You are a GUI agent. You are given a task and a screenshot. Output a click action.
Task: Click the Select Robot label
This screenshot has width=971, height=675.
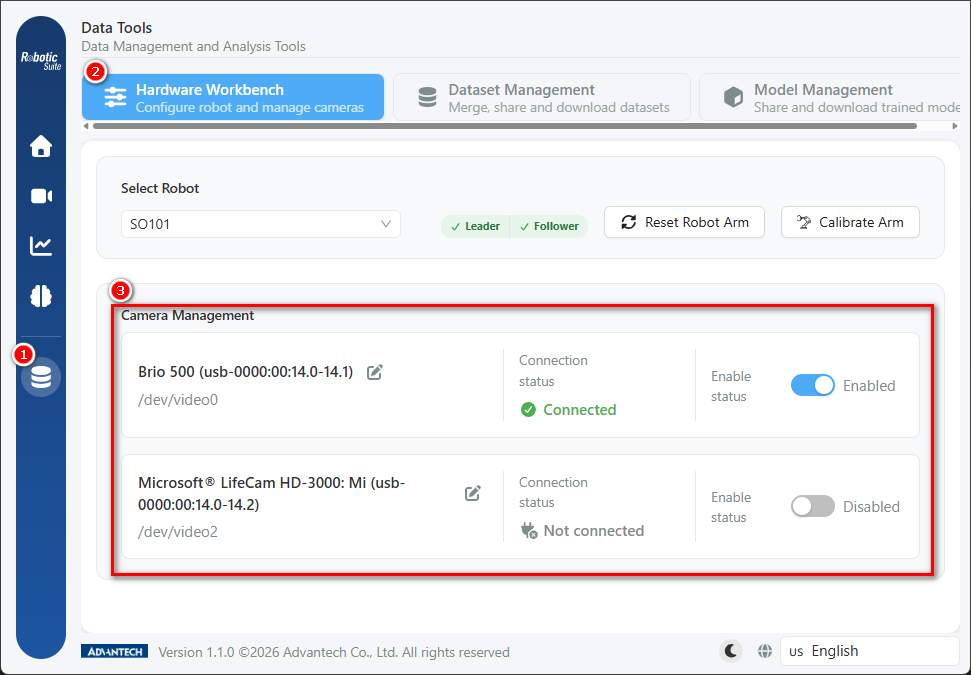coord(160,188)
